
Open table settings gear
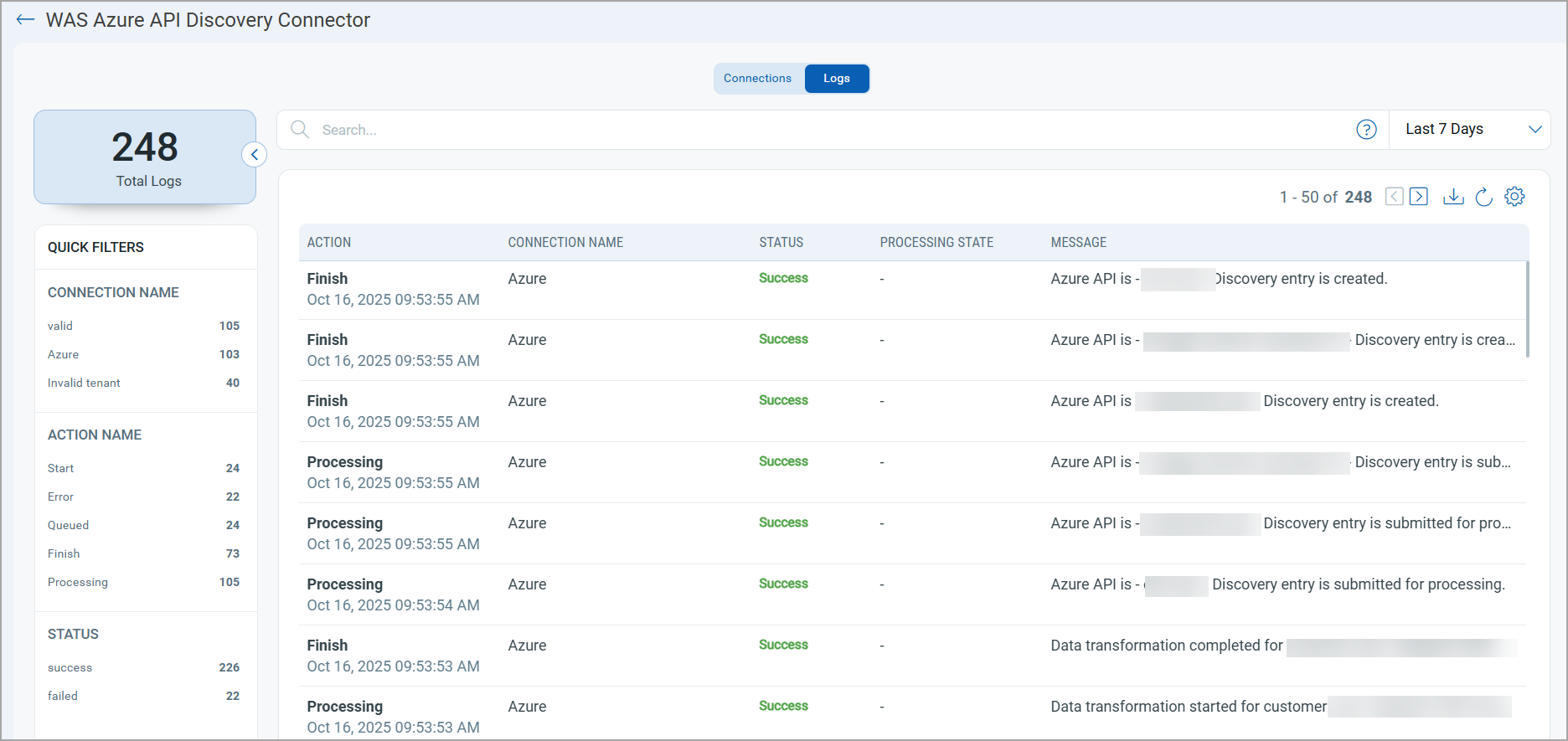(x=1514, y=197)
